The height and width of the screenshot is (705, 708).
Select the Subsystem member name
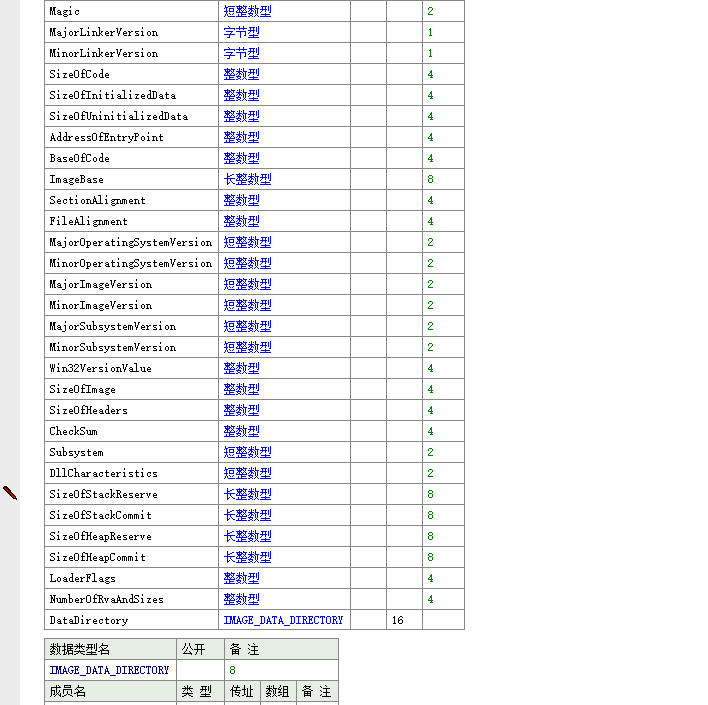(x=76, y=452)
